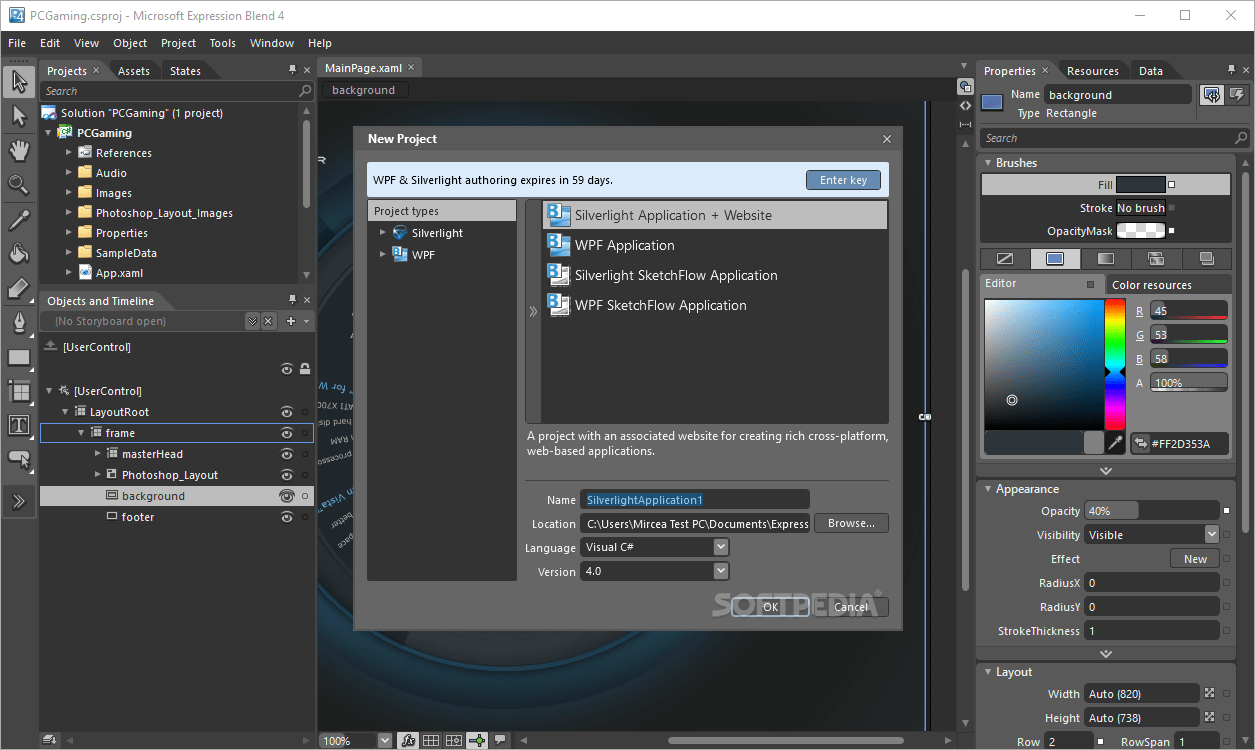Select the Pan hand tool
This screenshot has width=1255, height=750.
[19, 151]
